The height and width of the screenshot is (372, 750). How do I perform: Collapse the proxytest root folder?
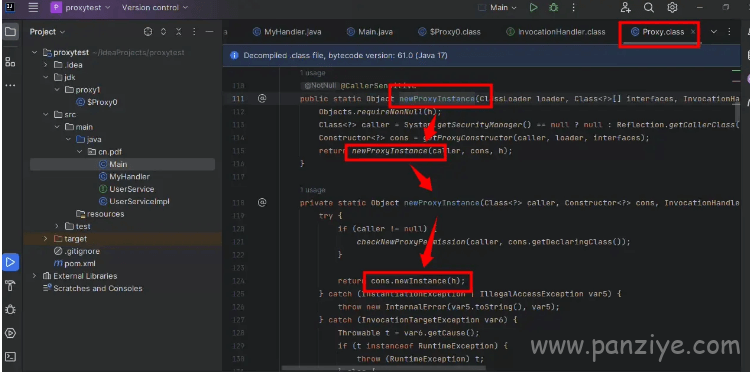(34, 53)
